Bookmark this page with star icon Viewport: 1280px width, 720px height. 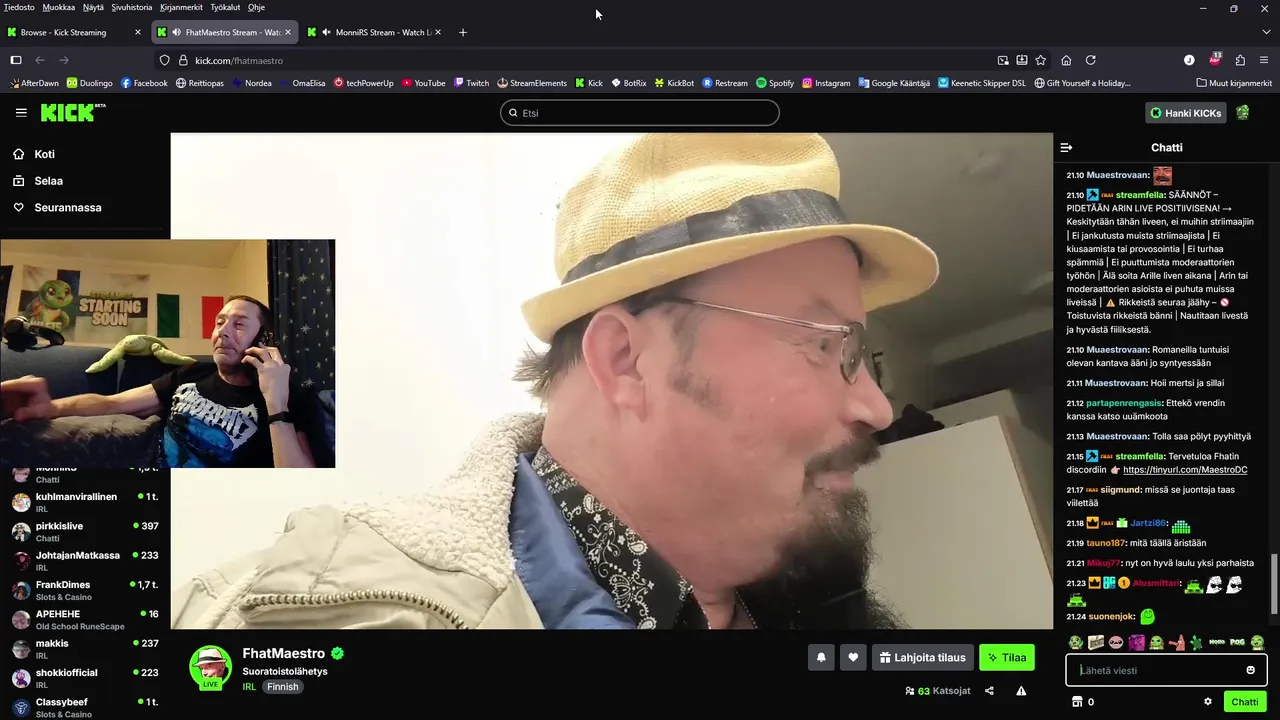click(1041, 60)
